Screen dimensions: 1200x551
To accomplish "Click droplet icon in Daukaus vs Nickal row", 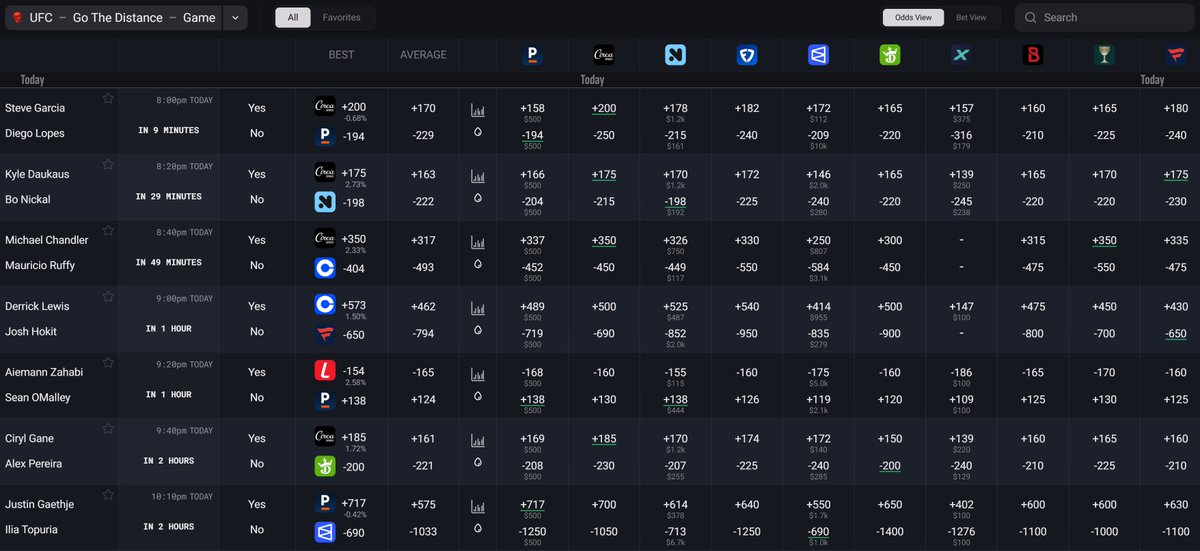I will tap(478, 197).
